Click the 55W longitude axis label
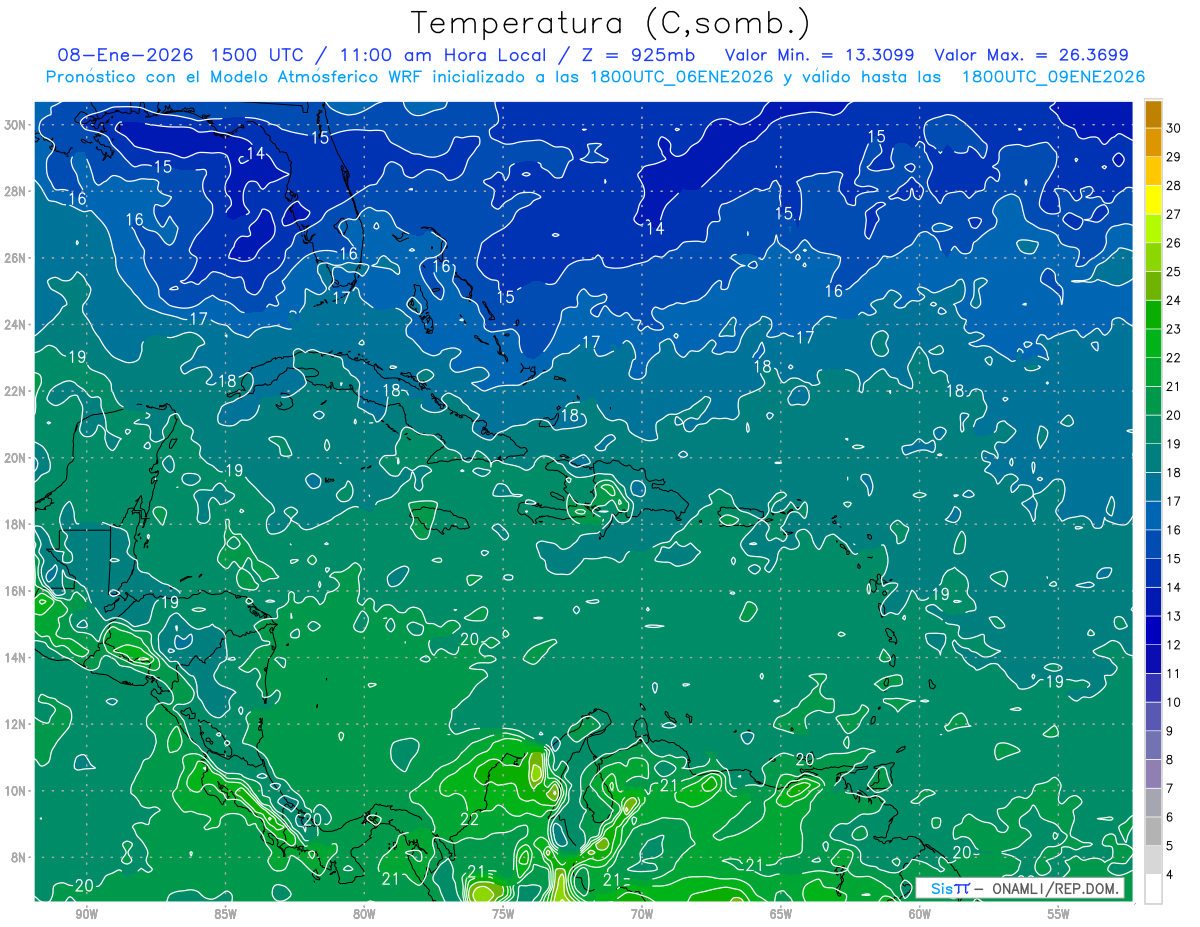The height and width of the screenshot is (927, 1200). point(1059,914)
